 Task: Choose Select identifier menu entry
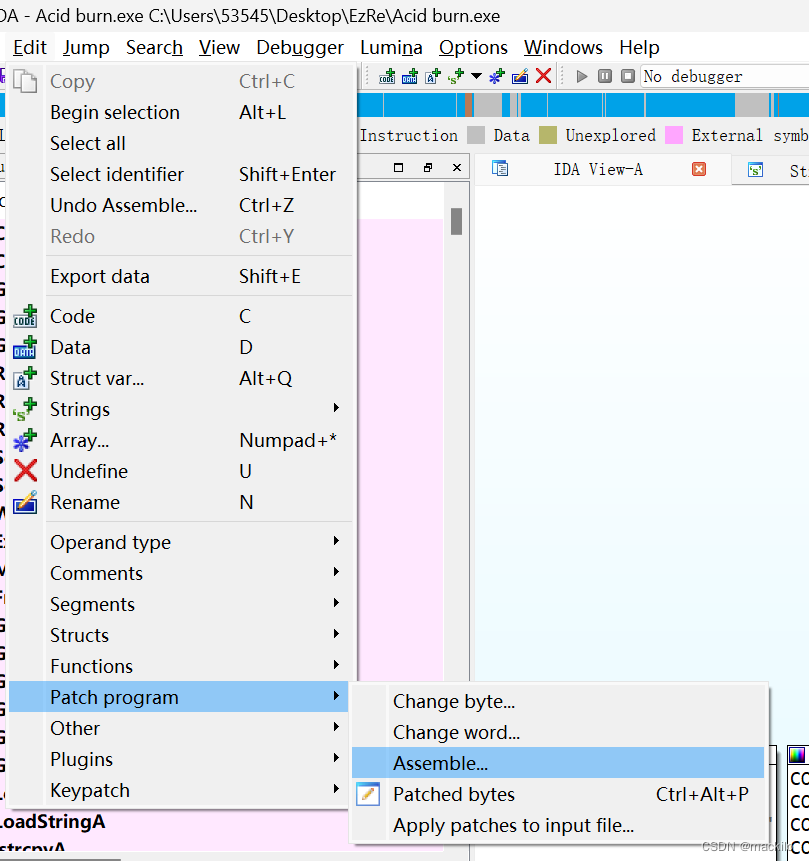pos(179,175)
